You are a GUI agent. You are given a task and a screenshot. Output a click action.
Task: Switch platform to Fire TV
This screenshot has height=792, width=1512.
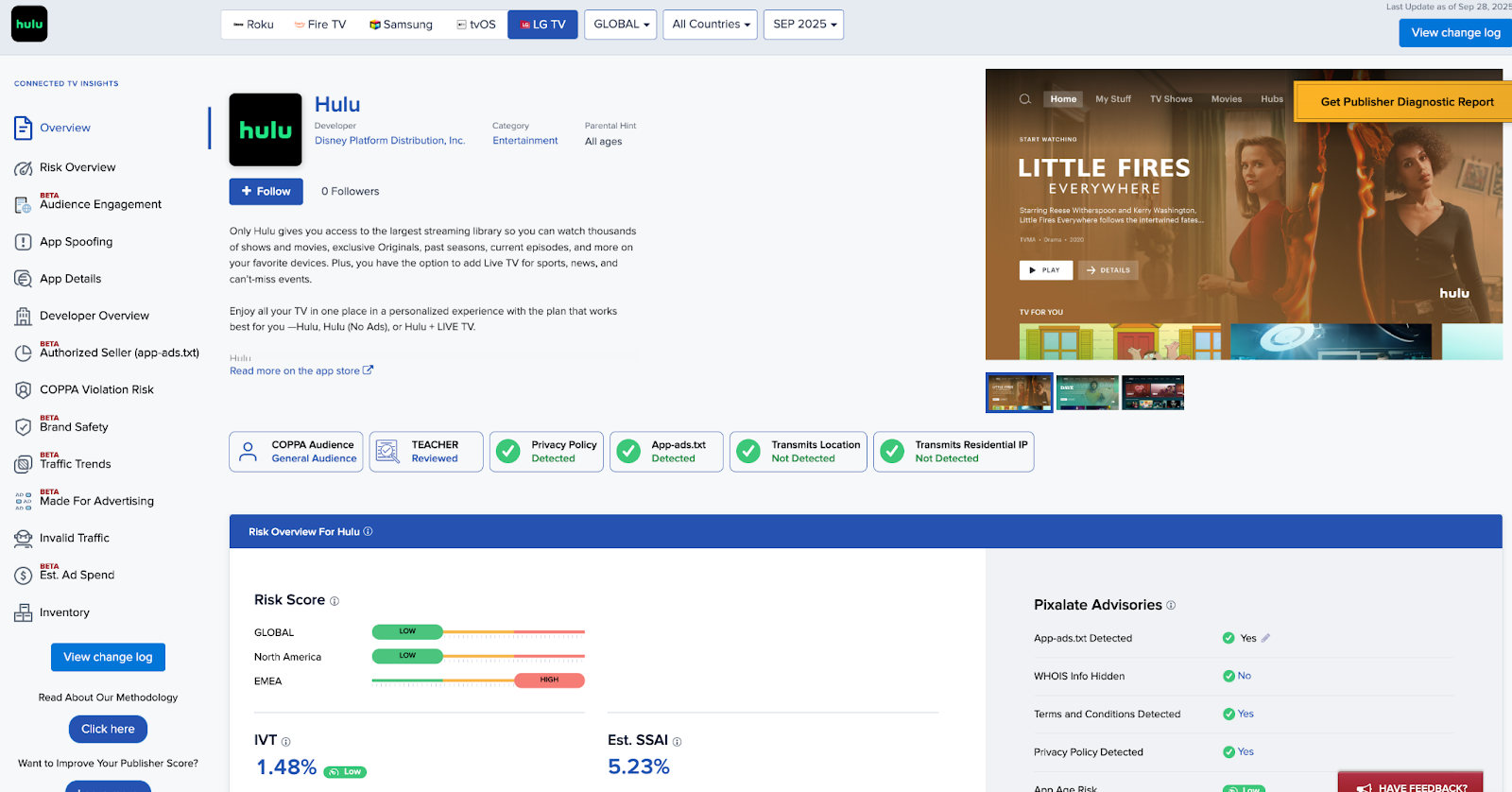319,25
